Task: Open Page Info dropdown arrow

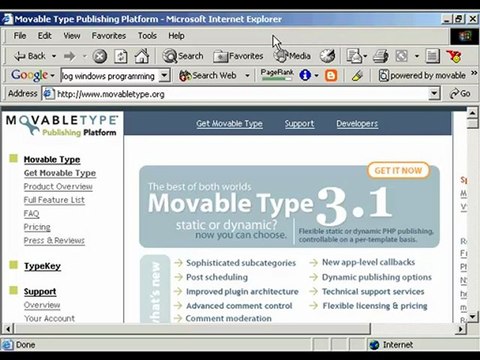Action: pos(316,76)
